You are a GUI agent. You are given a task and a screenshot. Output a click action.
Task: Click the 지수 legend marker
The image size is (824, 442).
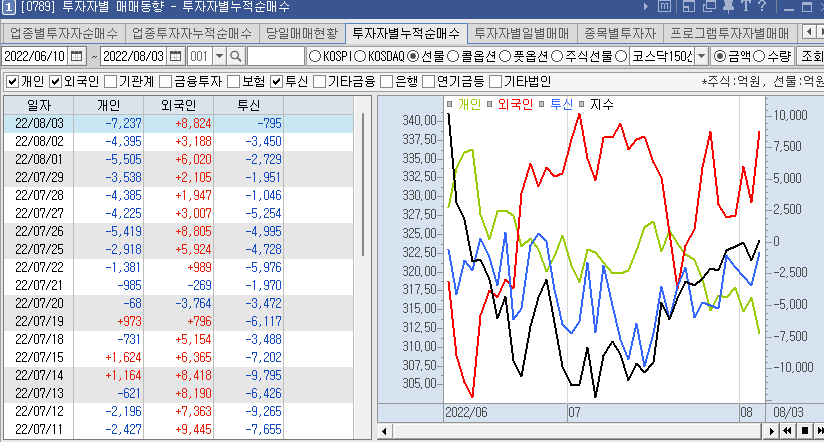582,104
